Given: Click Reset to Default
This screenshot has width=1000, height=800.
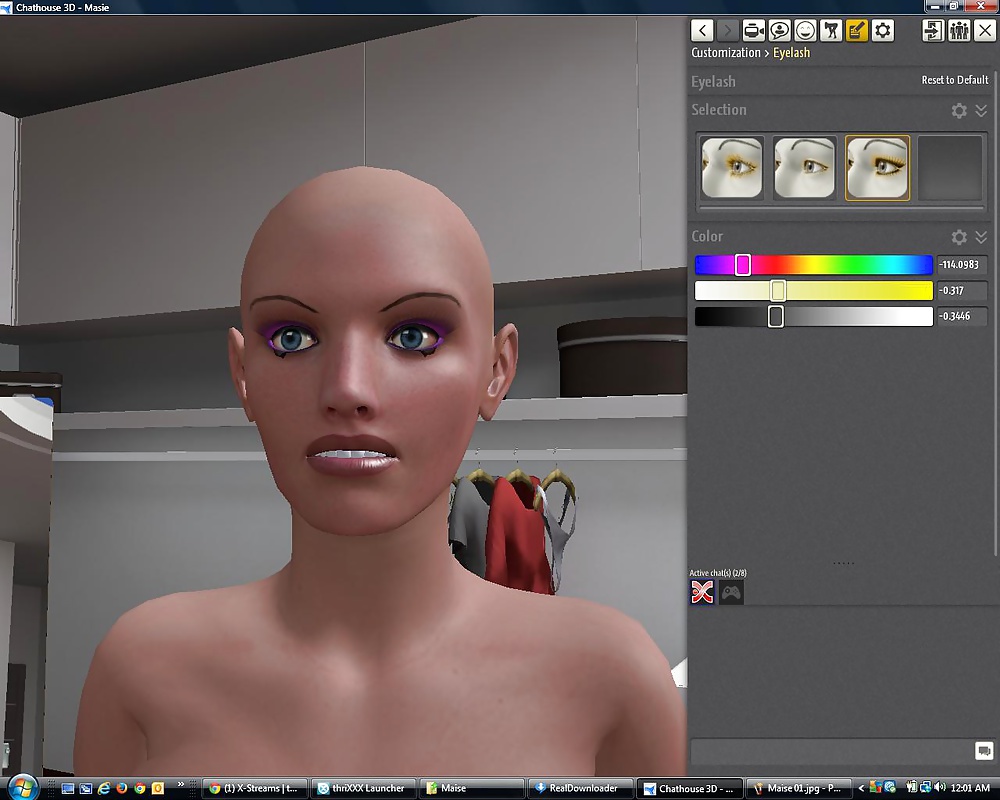Looking at the screenshot, I should (x=954, y=80).
